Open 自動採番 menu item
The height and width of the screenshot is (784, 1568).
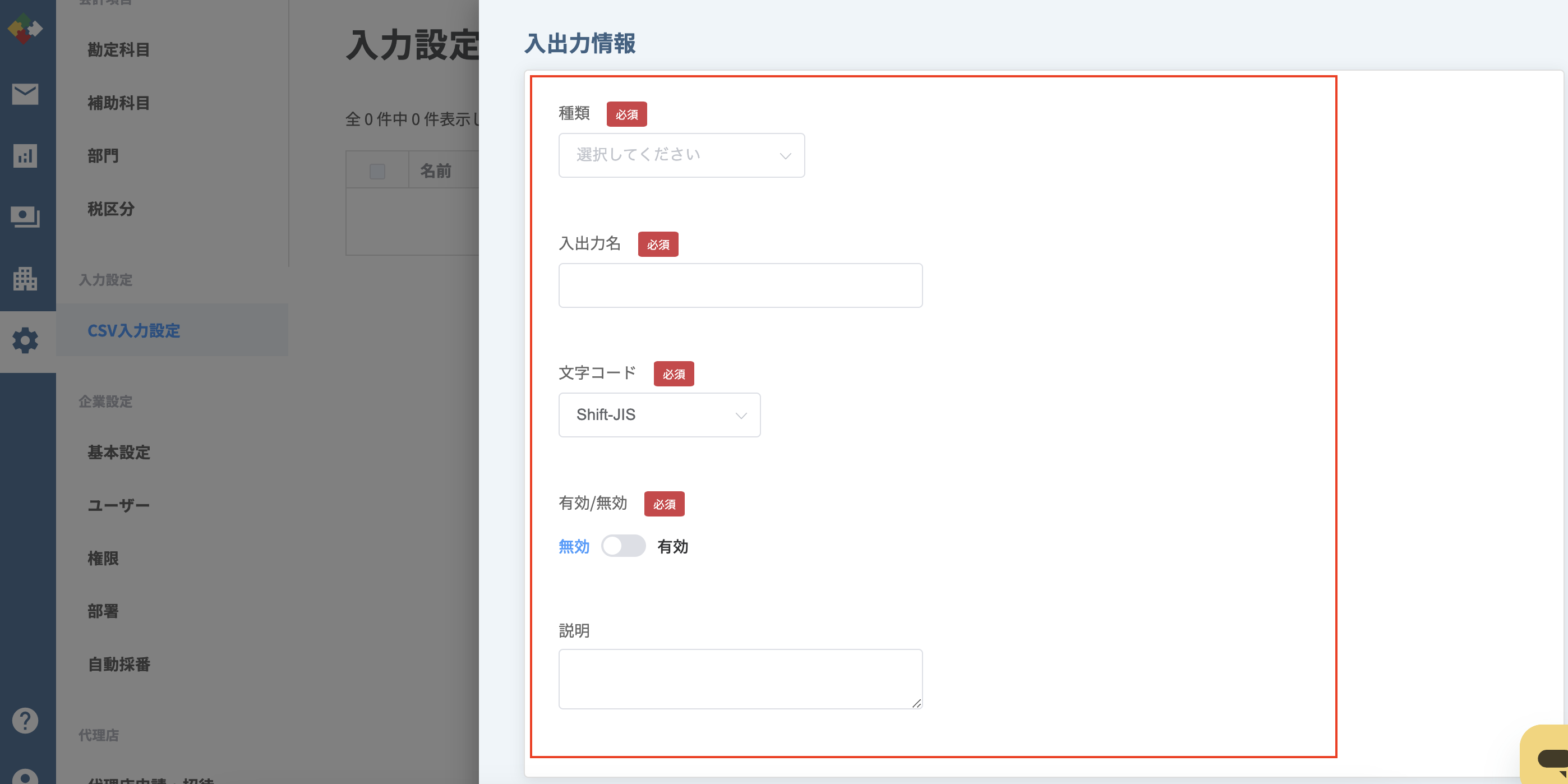point(119,664)
